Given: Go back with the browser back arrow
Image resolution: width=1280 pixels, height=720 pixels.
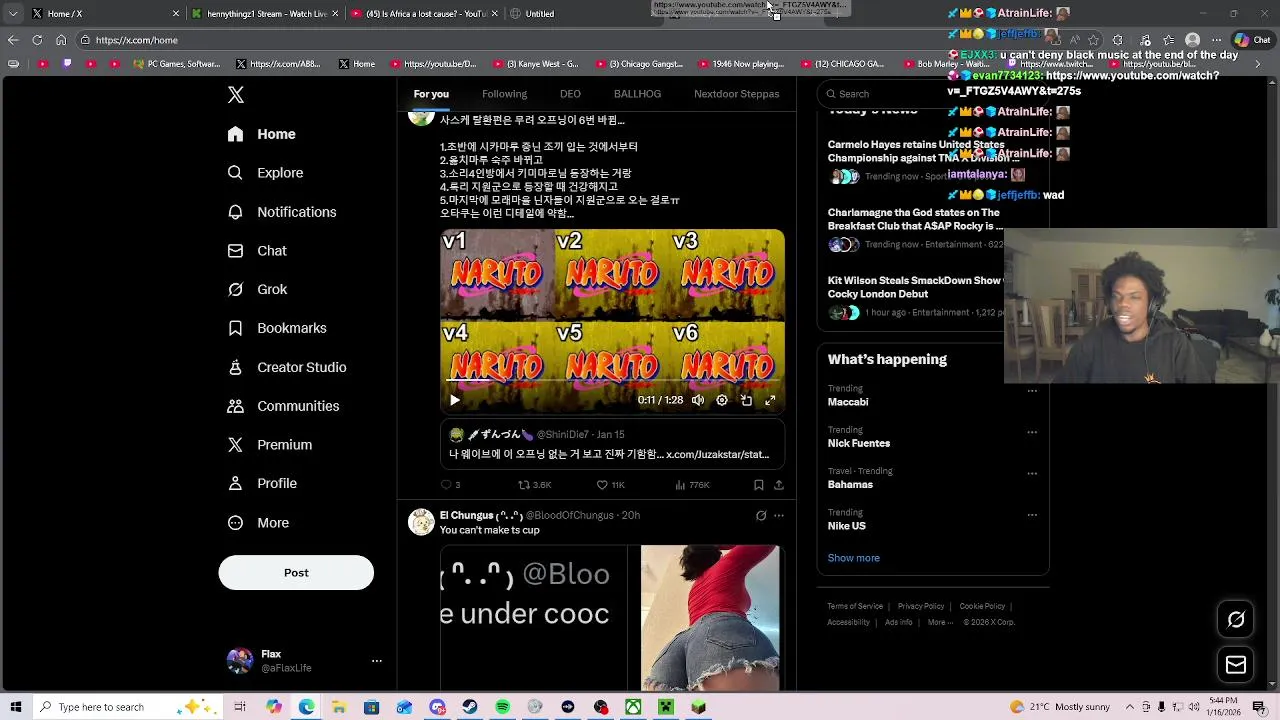Looking at the screenshot, I should coord(13,40).
